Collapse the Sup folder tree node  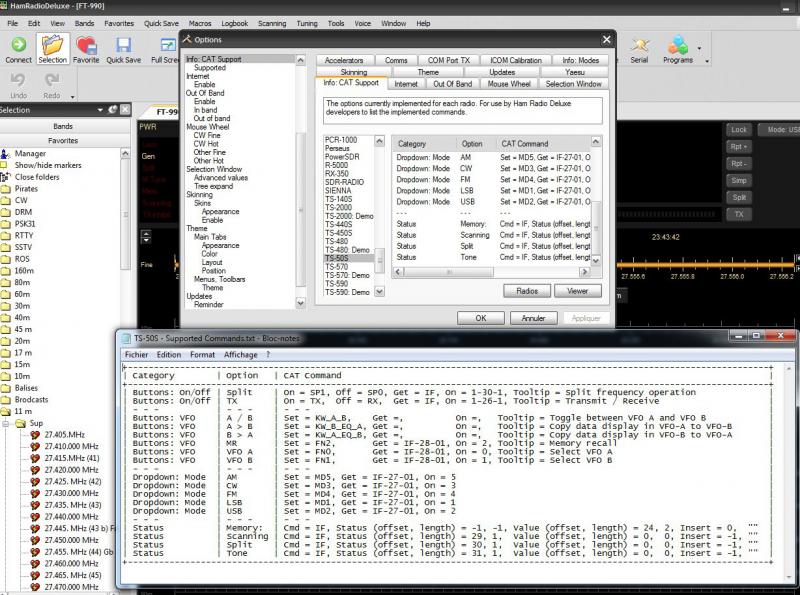(6, 424)
